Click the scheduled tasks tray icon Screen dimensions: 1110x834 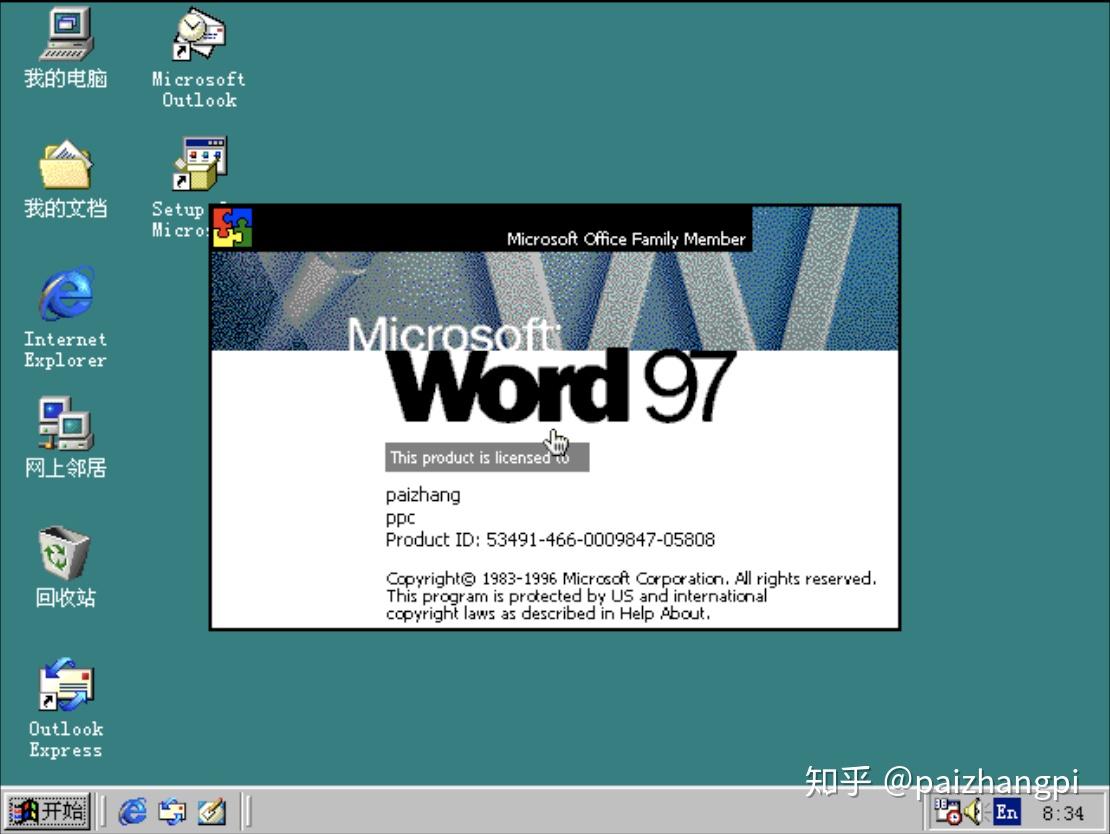click(948, 812)
